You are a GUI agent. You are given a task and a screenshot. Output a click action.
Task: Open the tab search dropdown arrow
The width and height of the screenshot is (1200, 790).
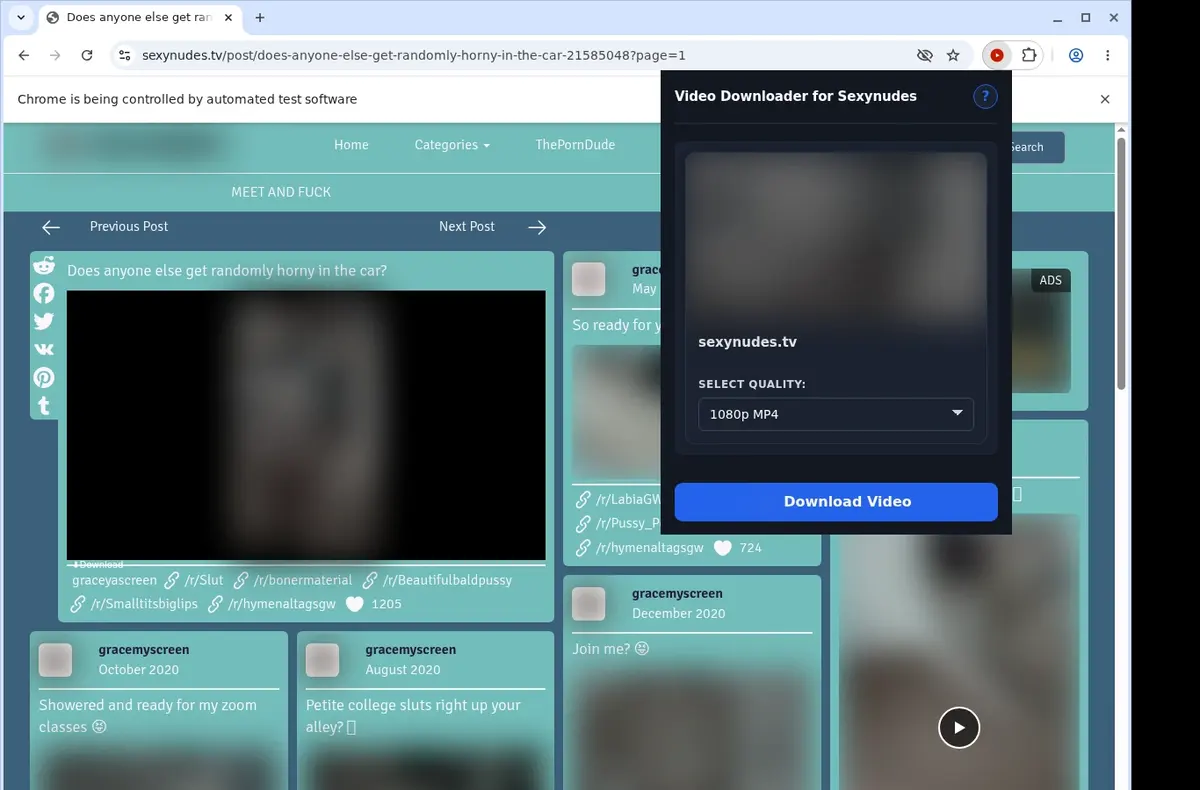pos(21,18)
